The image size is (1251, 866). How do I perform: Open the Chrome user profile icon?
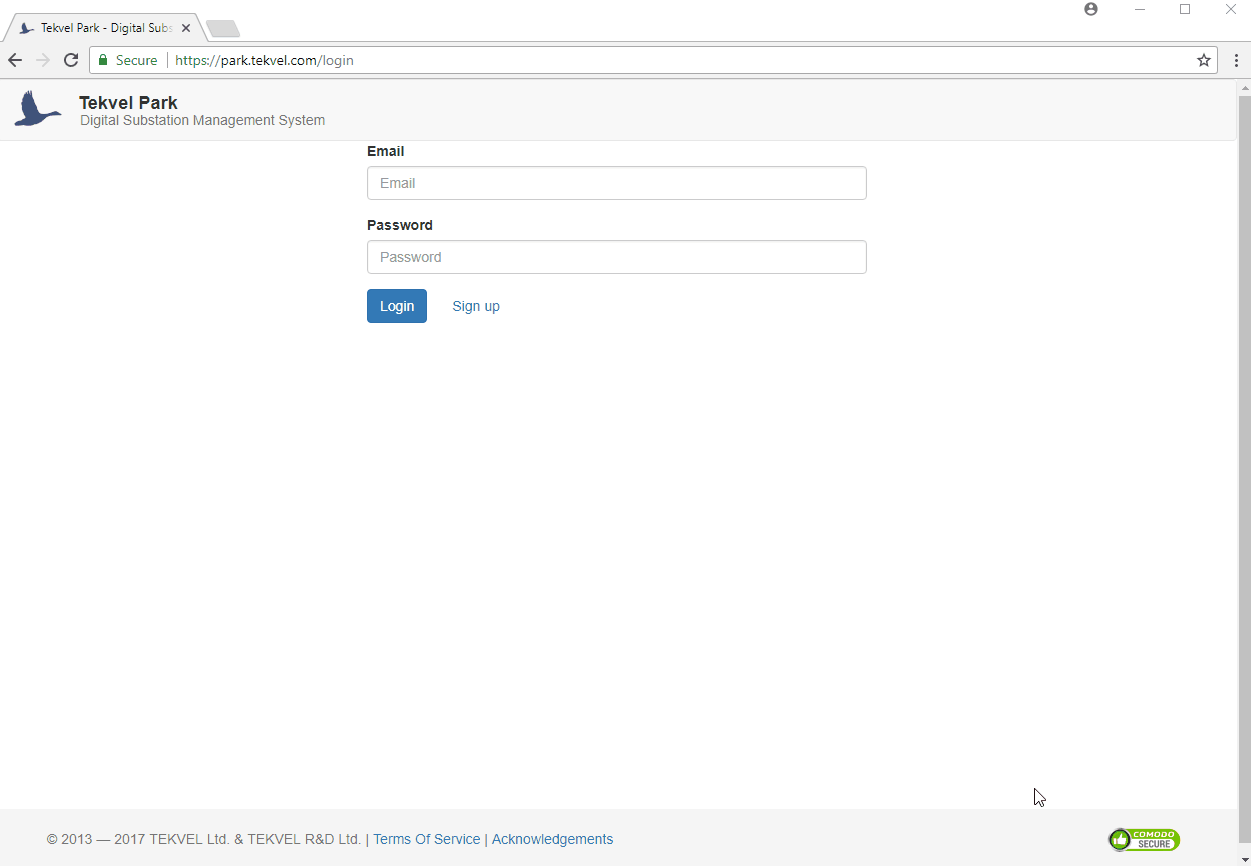(x=1091, y=9)
